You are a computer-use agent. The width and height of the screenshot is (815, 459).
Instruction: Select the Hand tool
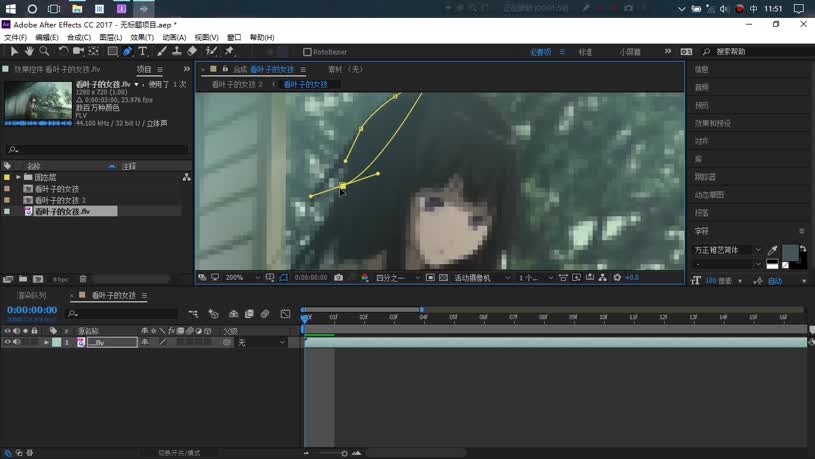point(29,51)
